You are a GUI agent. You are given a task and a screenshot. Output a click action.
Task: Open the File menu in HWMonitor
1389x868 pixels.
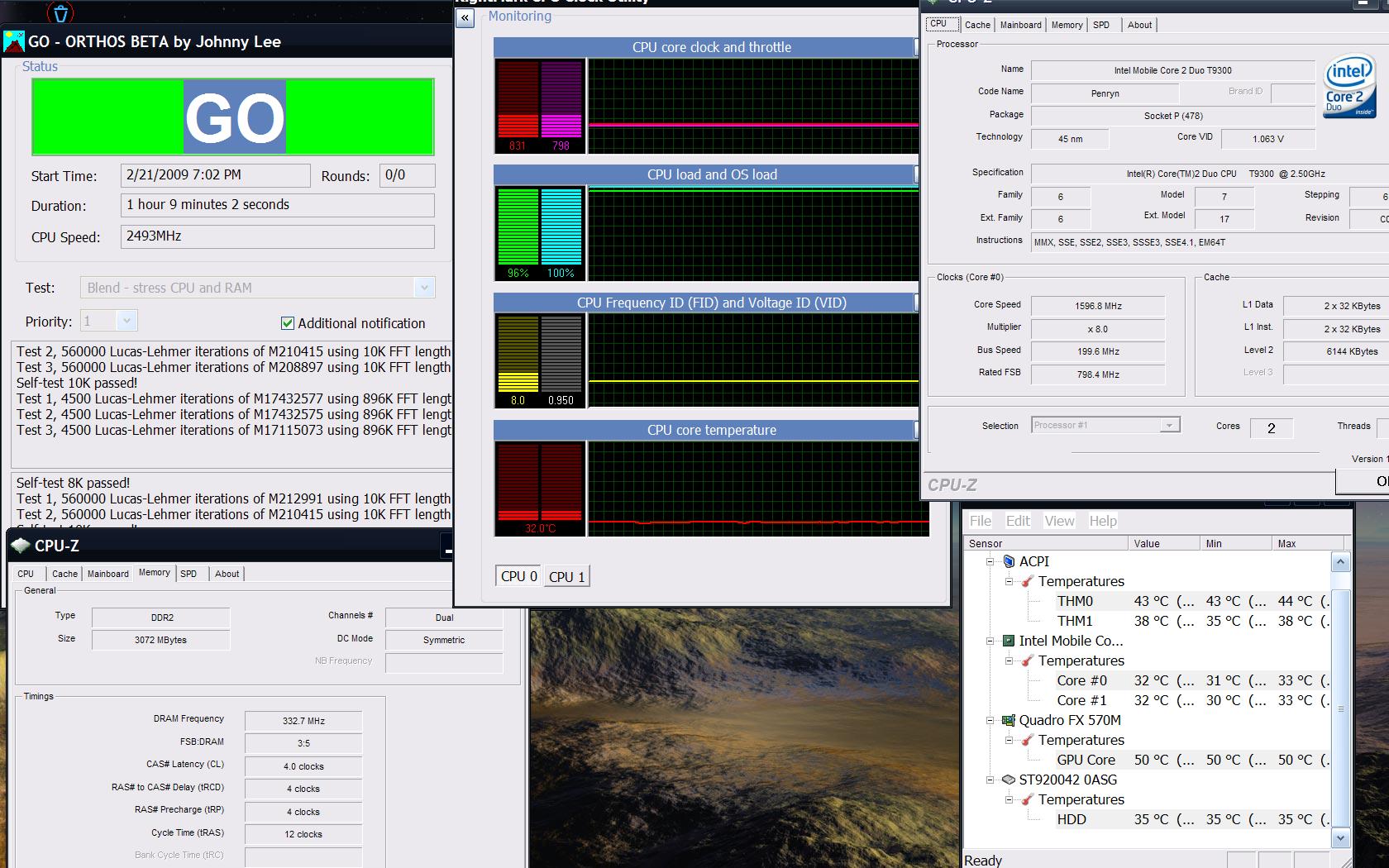(x=981, y=521)
